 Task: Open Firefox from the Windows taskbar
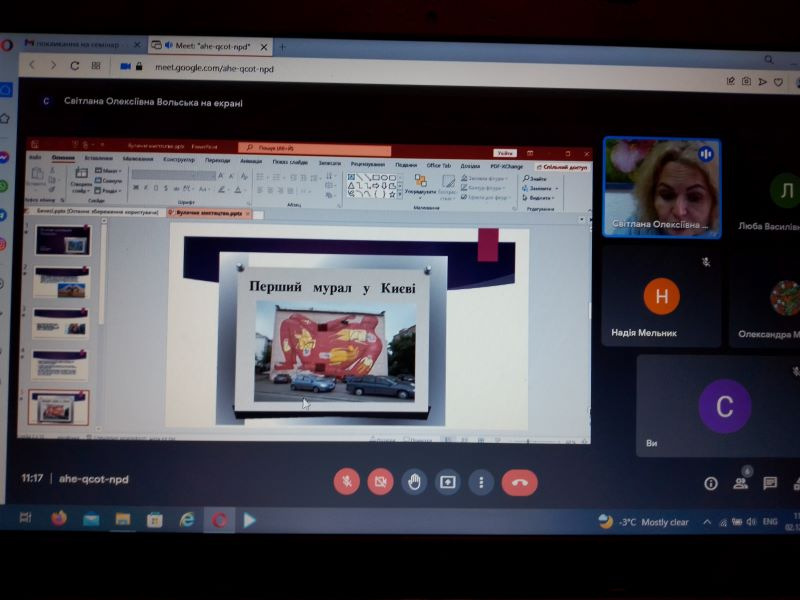click(x=59, y=519)
